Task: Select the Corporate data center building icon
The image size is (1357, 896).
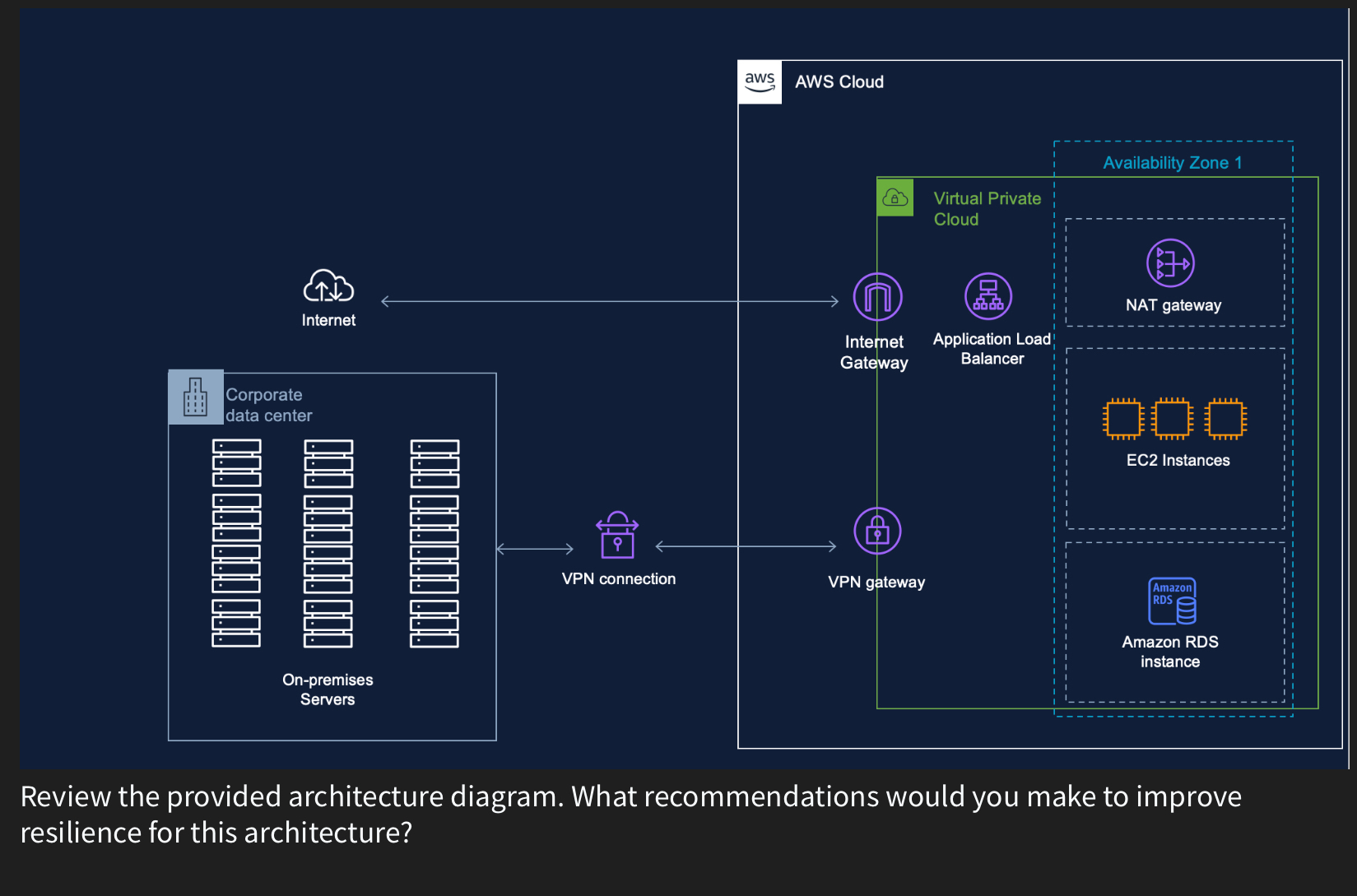Action: pyautogui.click(x=195, y=397)
